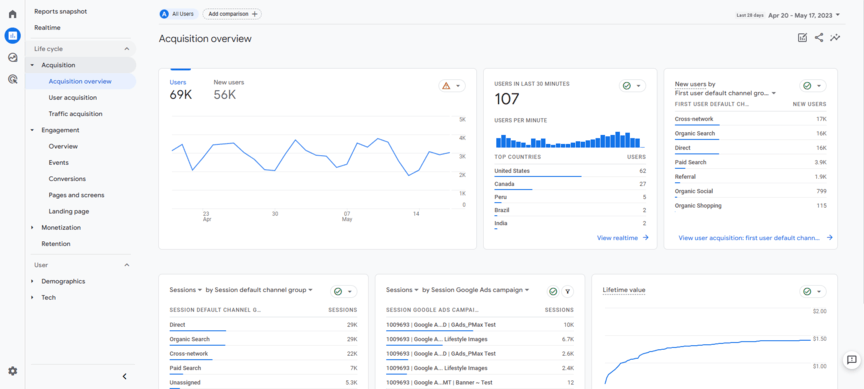This screenshot has height=389, width=864.
Task: Collapse the Engagement tree group
Action: coord(32,130)
